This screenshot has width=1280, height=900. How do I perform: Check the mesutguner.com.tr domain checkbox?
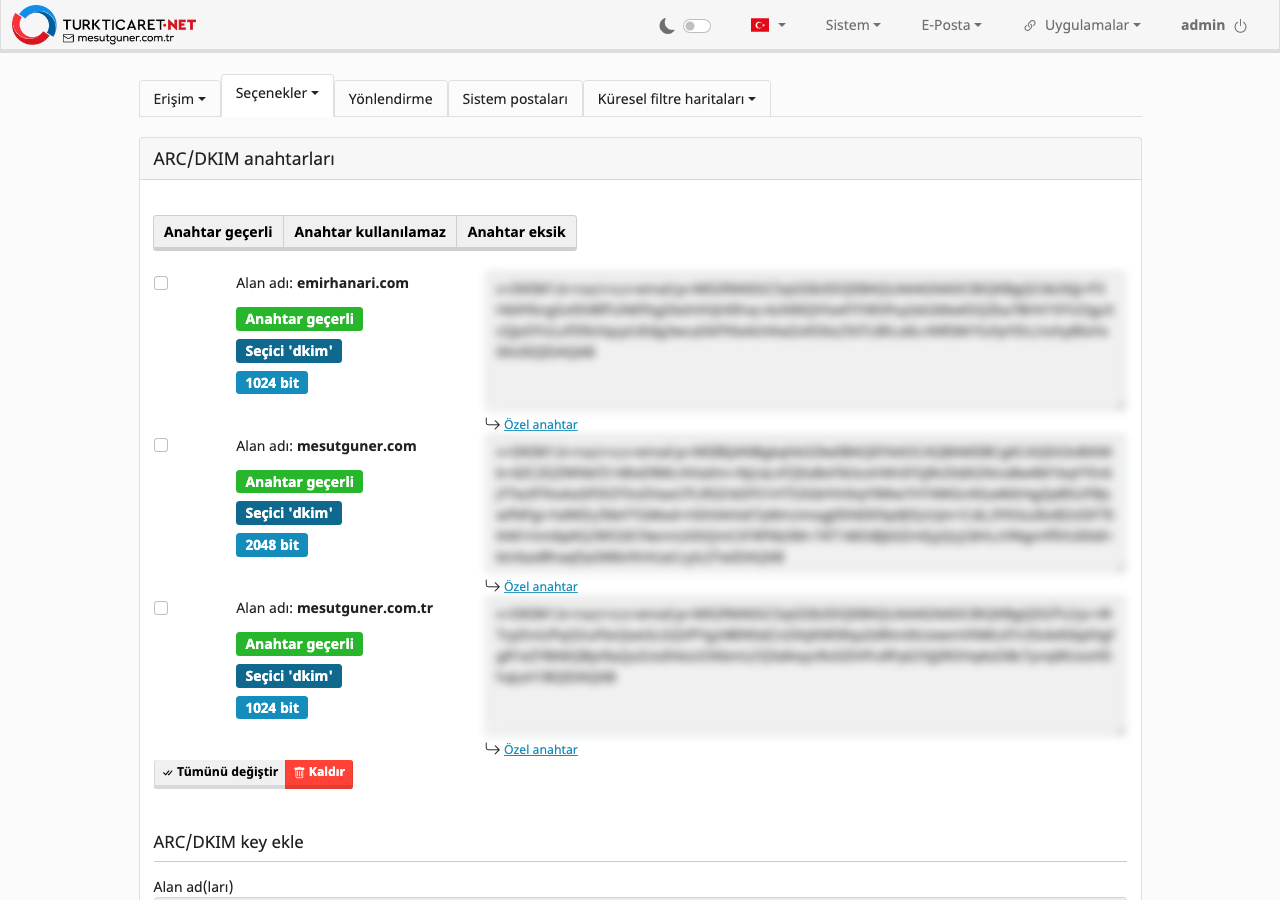point(161,608)
